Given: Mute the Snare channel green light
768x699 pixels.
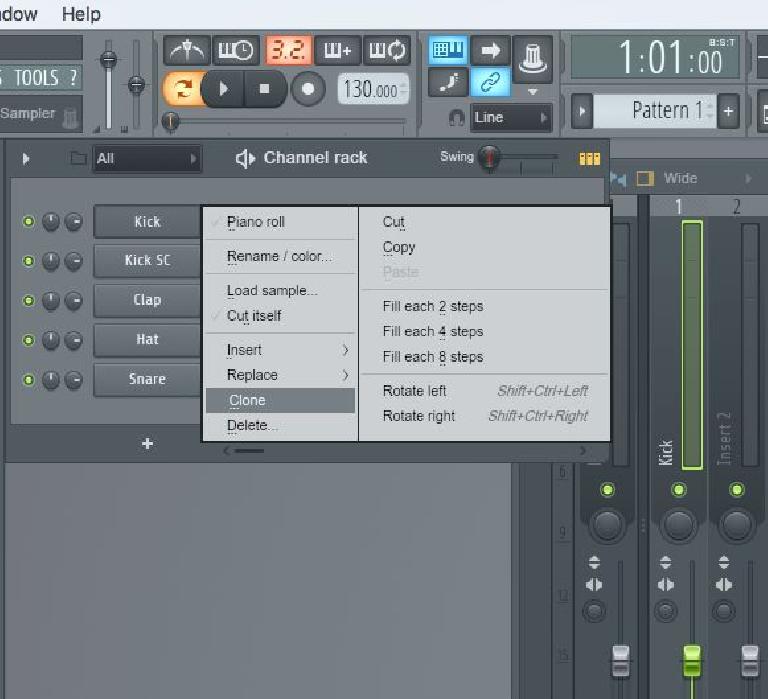Looking at the screenshot, I should (x=28, y=380).
